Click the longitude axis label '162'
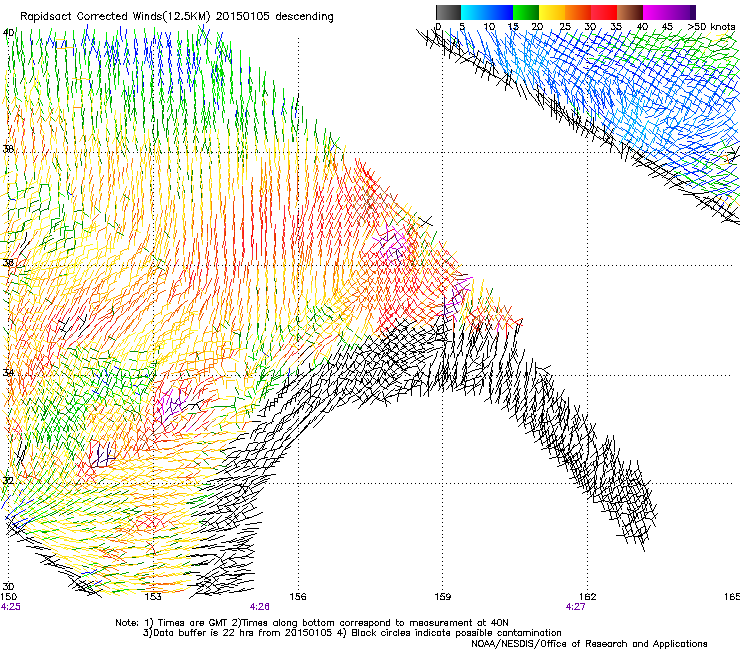Screen dimensions: 740x650 [x=588, y=597]
